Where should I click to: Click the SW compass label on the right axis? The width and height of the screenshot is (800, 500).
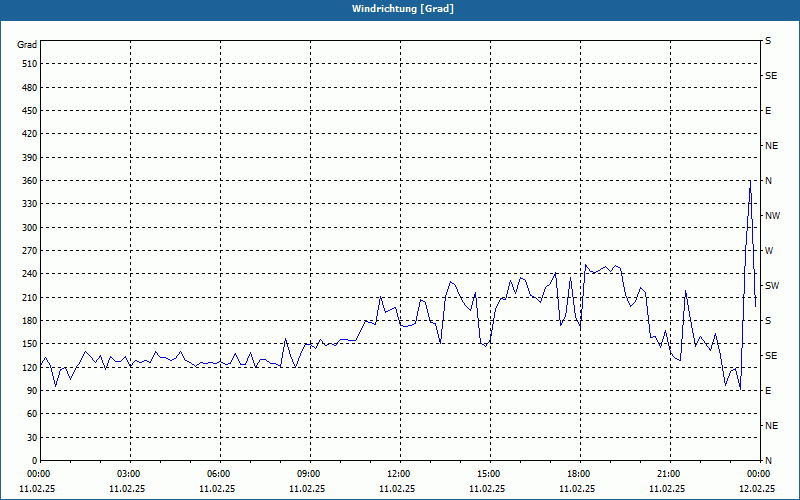(772, 286)
